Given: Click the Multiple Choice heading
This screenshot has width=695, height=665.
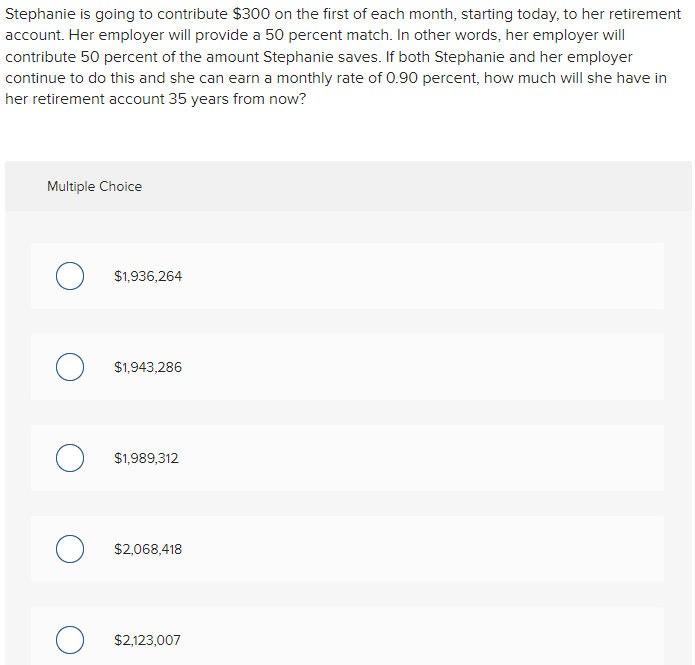Looking at the screenshot, I should pos(94,186).
